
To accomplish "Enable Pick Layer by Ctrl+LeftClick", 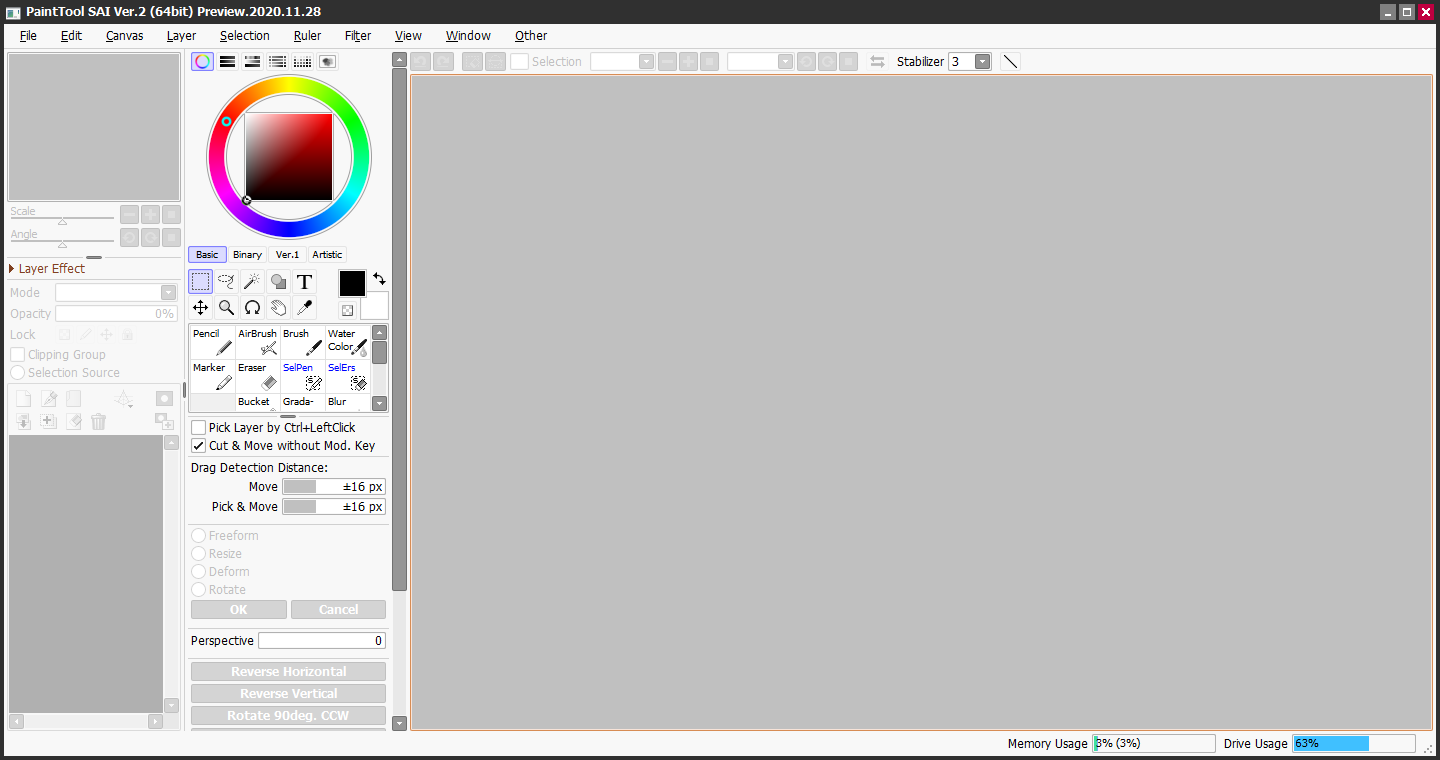I will pyautogui.click(x=199, y=428).
